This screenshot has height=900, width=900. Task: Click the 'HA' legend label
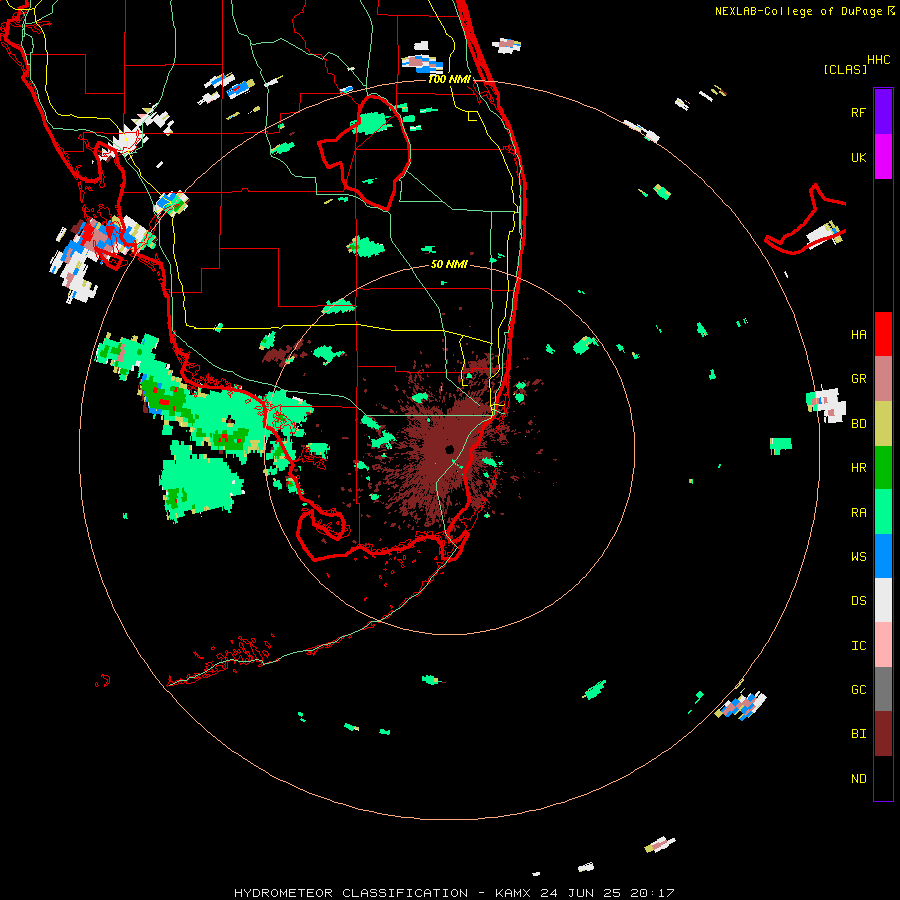[x=858, y=334]
